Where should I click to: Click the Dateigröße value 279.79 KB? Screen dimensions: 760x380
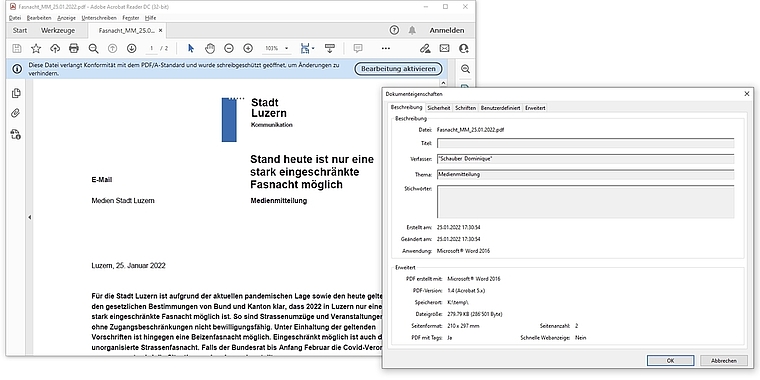tap(475, 314)
